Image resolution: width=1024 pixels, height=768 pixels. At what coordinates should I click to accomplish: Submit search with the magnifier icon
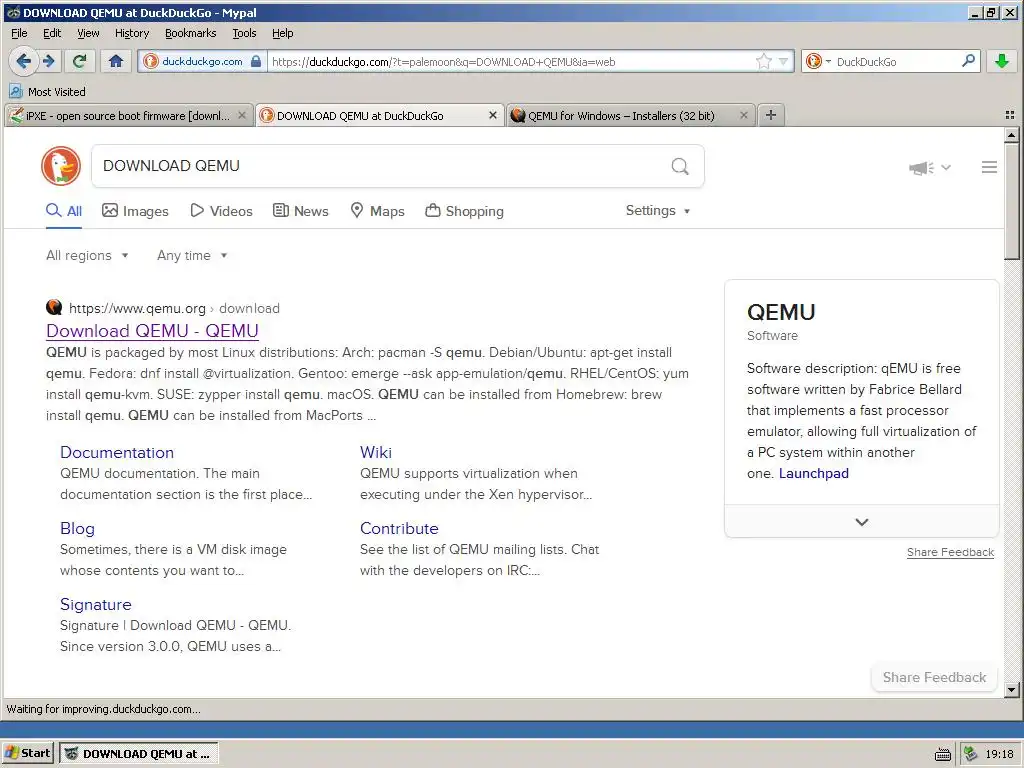click(680, 166)
